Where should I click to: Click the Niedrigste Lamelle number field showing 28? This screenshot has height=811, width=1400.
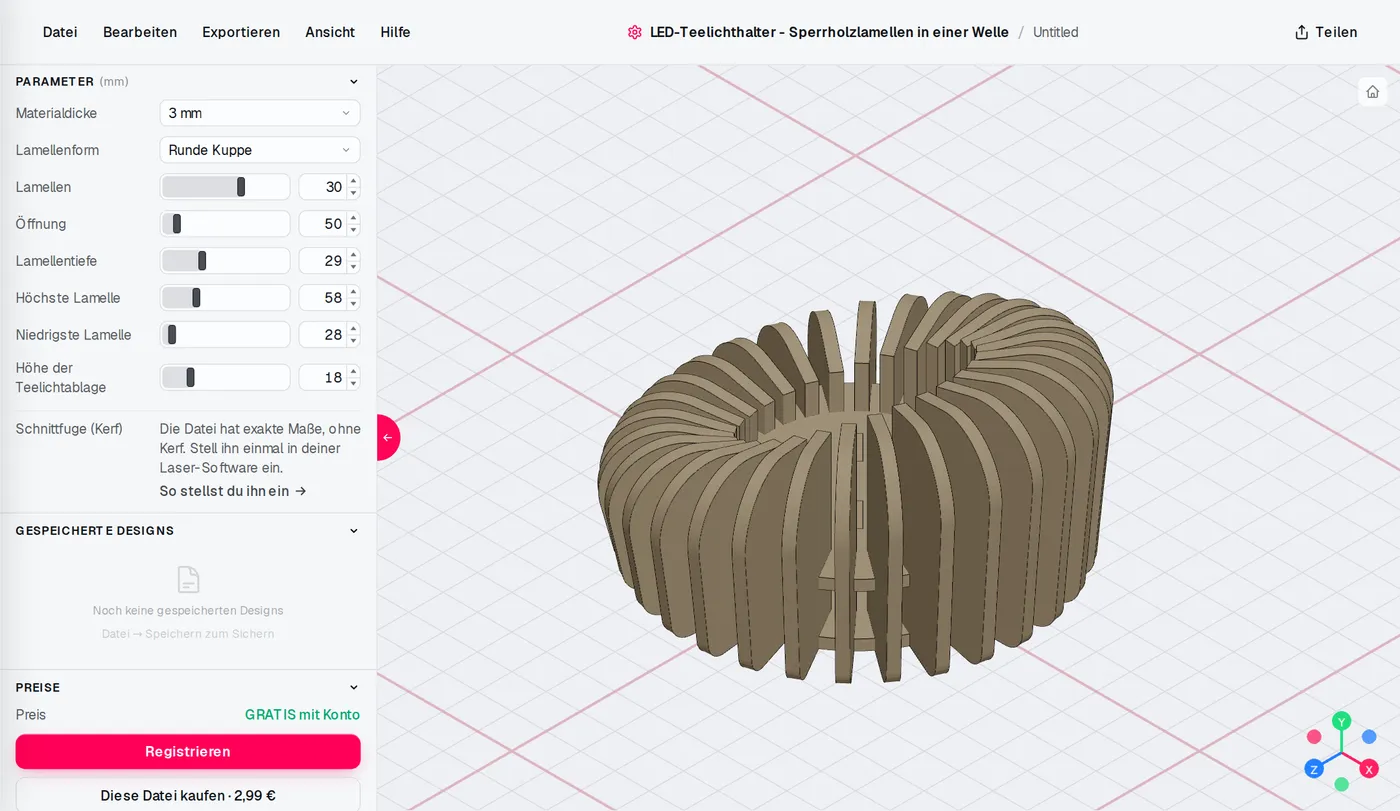[323, 335]
